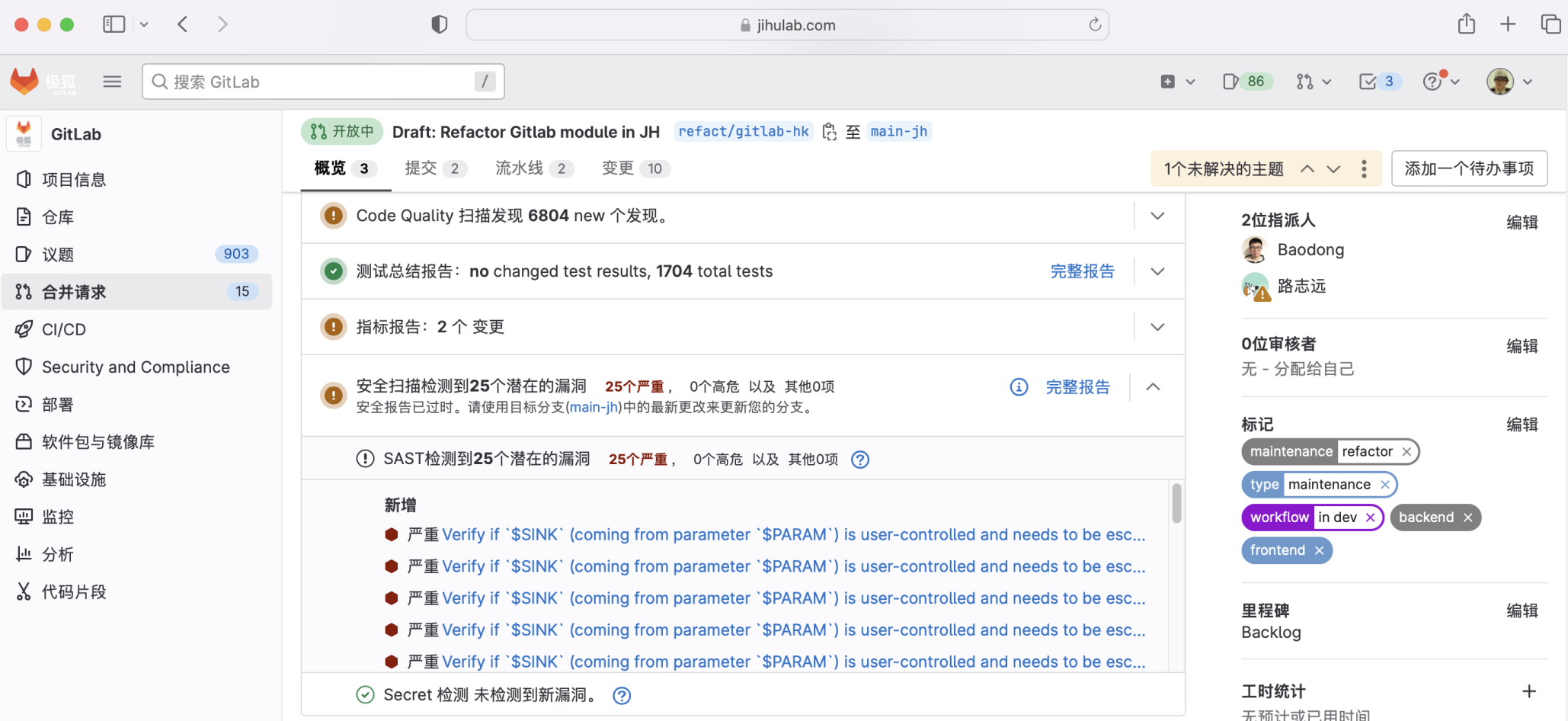Switch to the 提交 commits tab
Screen dimensions: 1568x721
pos(435,168)
